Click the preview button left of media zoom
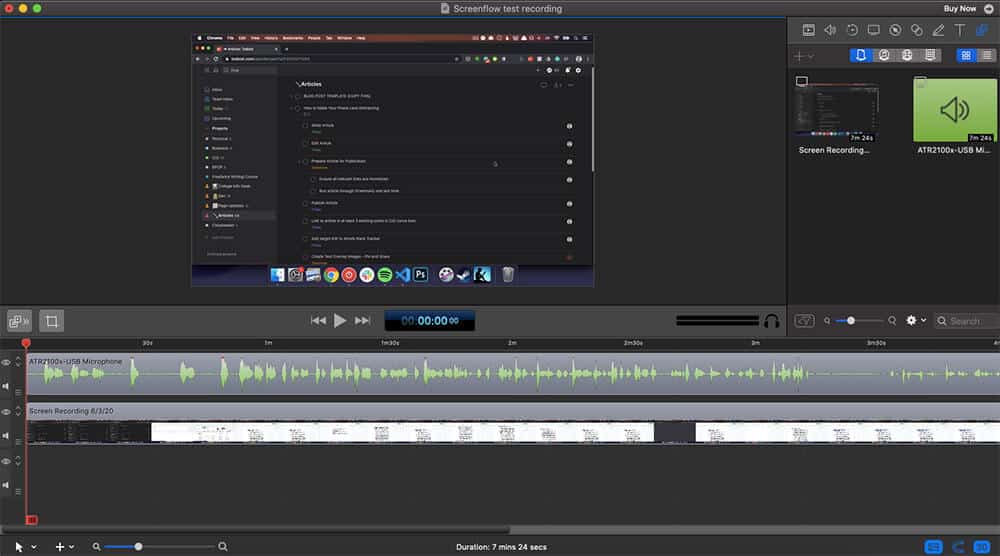Image resolution: width=1000 pixels, height=556 pixels. point(804,321)
